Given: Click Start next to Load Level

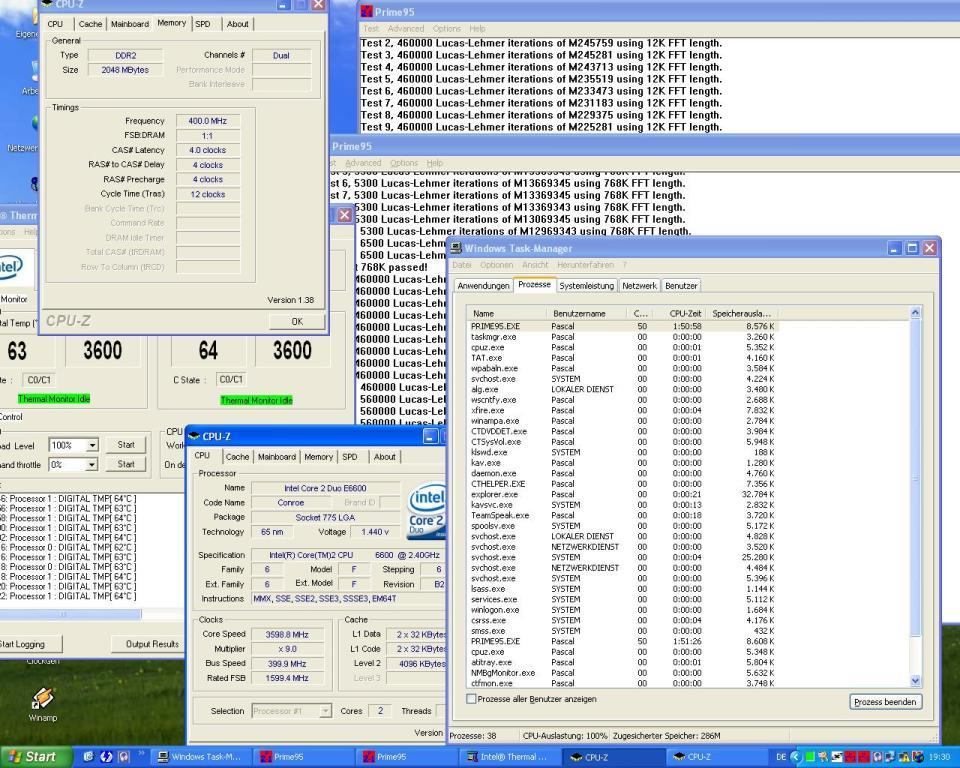Looking at the screenshot, I should click(126, 445).
